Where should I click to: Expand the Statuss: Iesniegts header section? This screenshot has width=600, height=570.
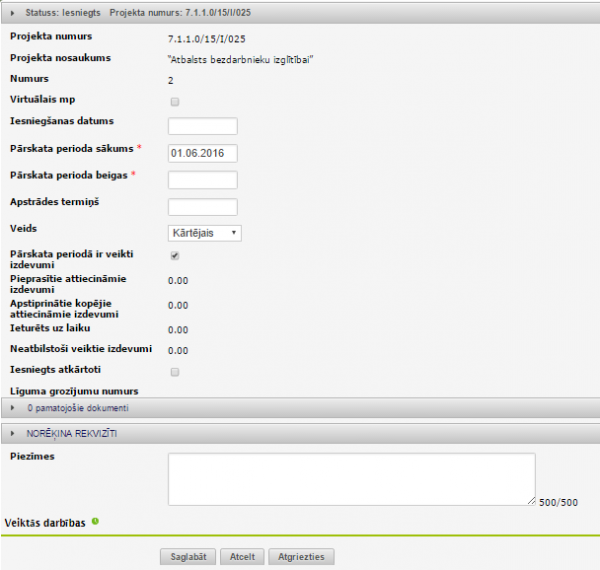pyautogui.click(x=12, y=11)
